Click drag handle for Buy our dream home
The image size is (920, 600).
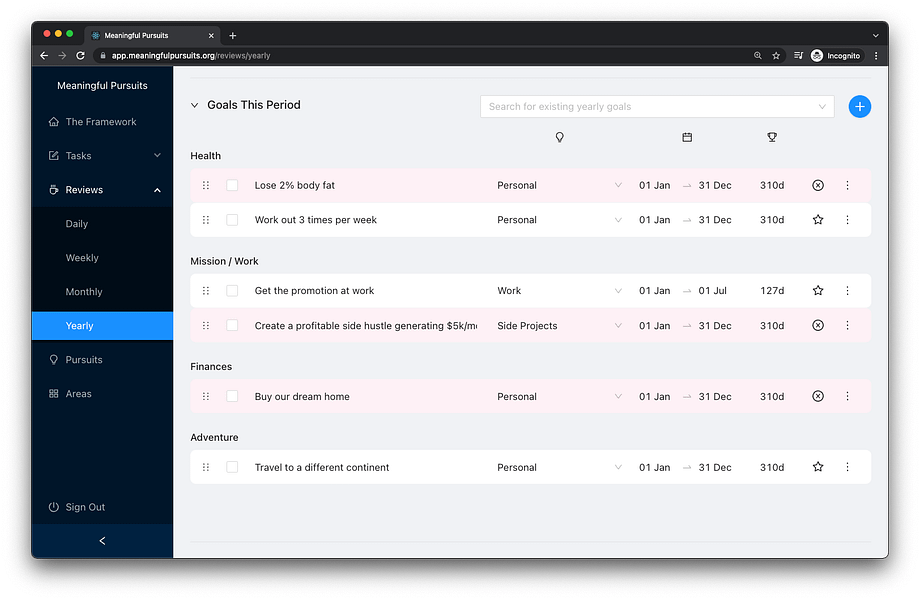pyautogui.click(x=205, y=396)
